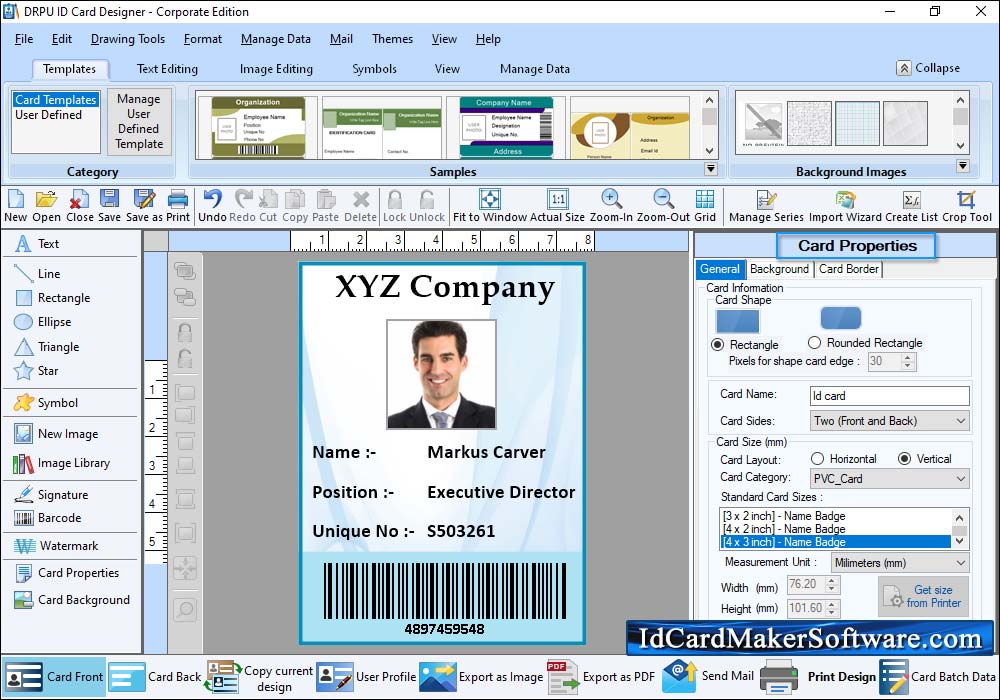
Task: Open the Measurement Unit dropdown
Action: (900, 563)
